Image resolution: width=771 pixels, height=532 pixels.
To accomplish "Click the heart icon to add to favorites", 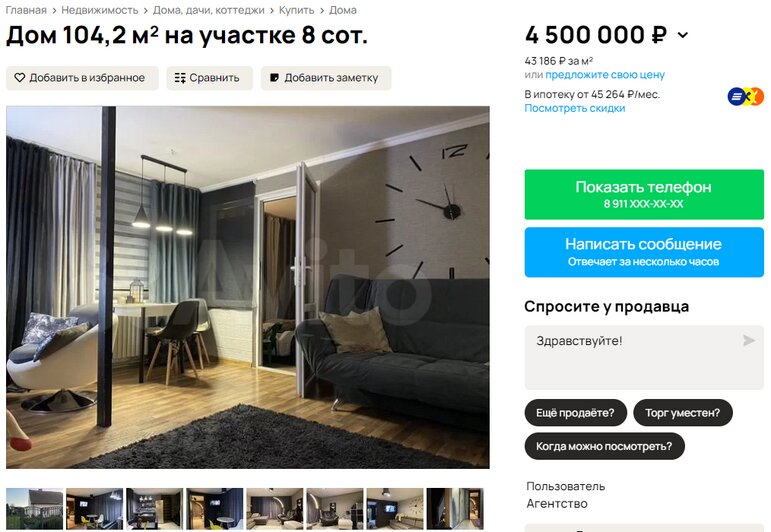I will 20,78.
